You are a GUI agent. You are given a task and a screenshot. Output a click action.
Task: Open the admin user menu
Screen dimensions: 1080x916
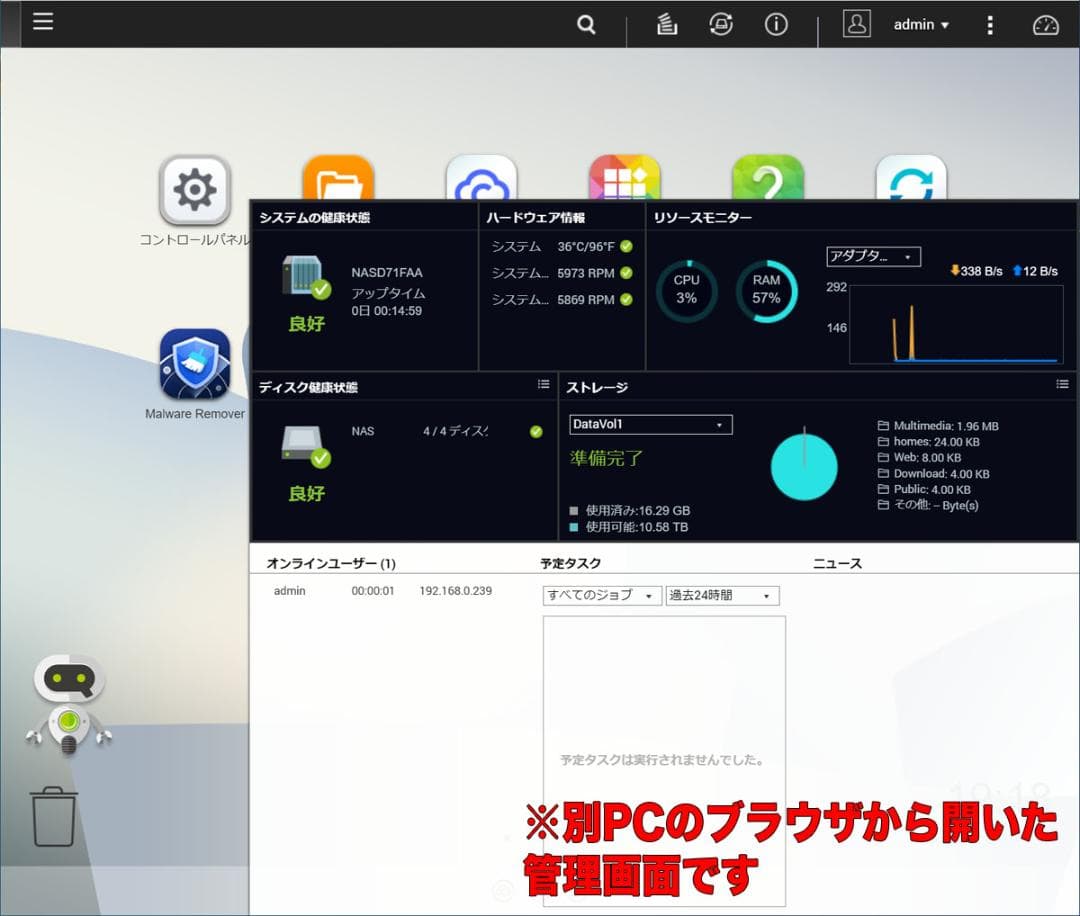point(919,24)
